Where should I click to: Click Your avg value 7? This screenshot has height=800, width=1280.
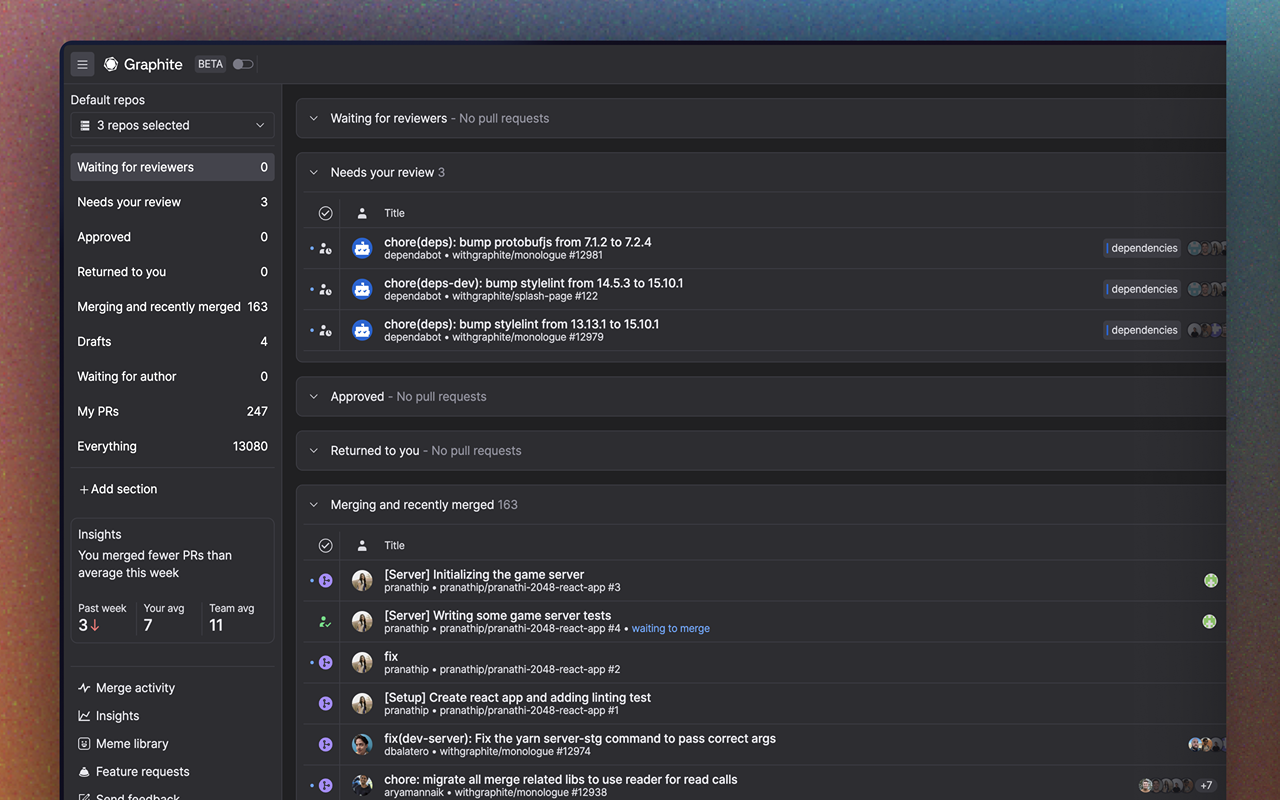pos(148,625)
